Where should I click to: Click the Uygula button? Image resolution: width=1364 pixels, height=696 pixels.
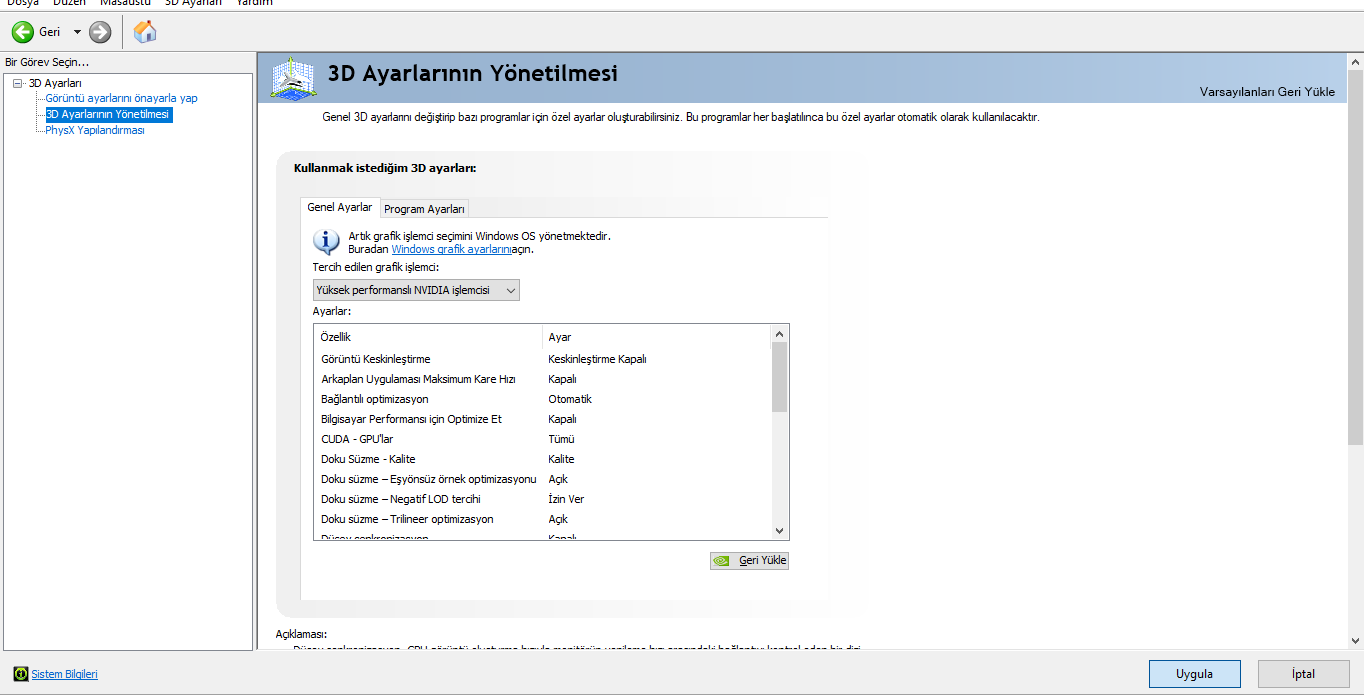click(1194, 674)
